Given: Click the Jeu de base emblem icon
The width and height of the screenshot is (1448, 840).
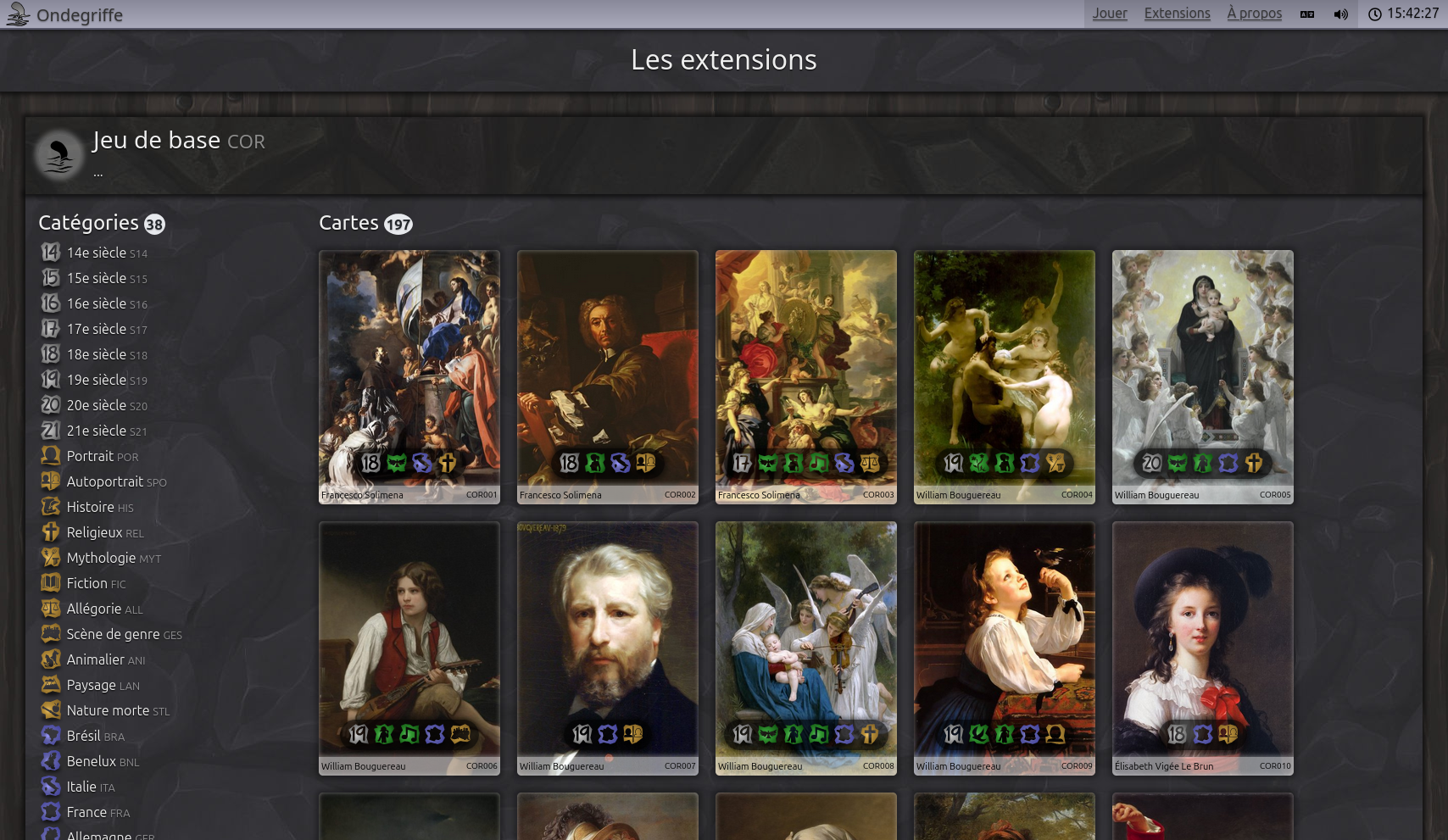Looking at the screenshot, I should [x=58, y=154].
